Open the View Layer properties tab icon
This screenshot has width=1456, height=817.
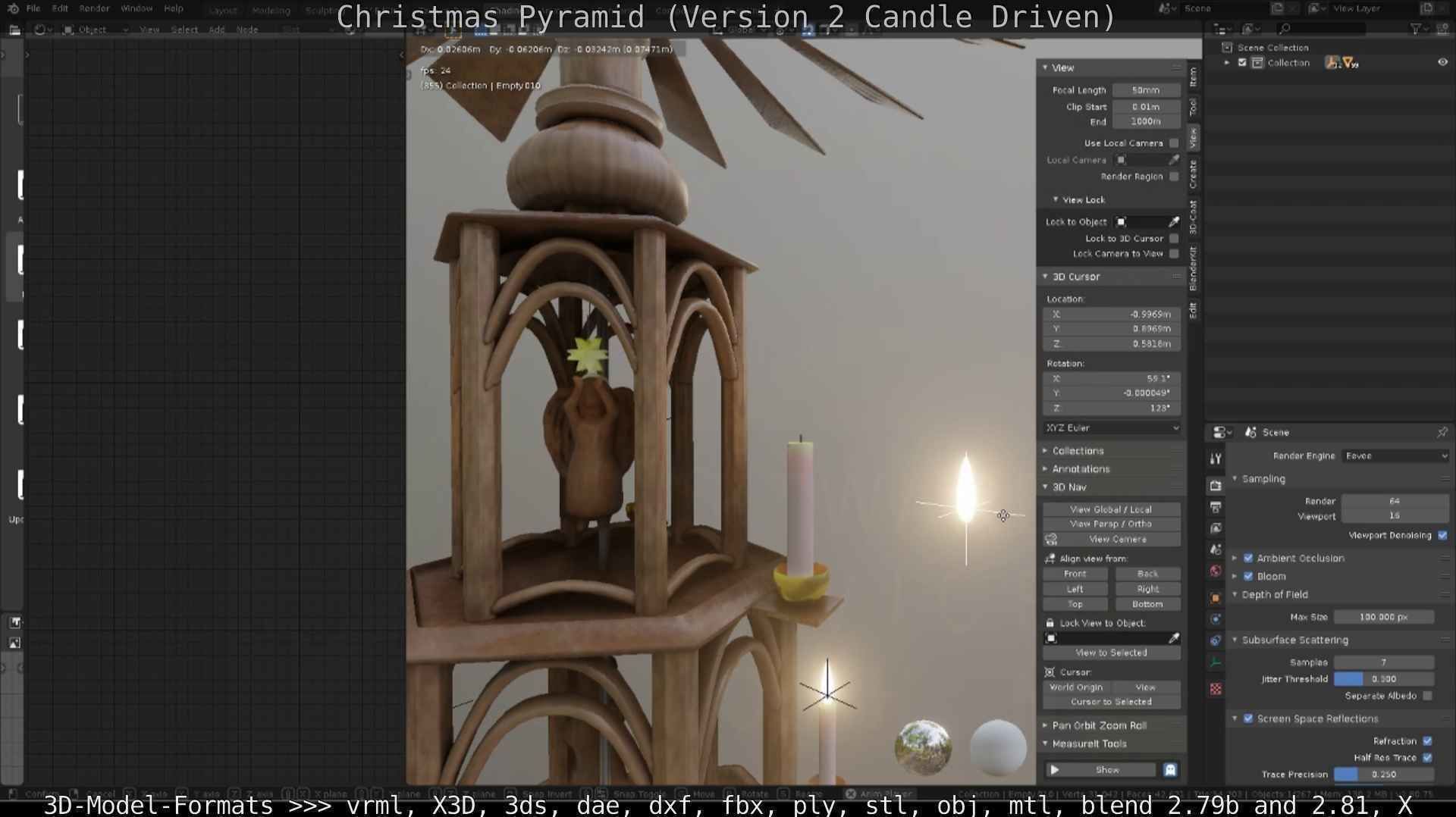coord(1216,528)
